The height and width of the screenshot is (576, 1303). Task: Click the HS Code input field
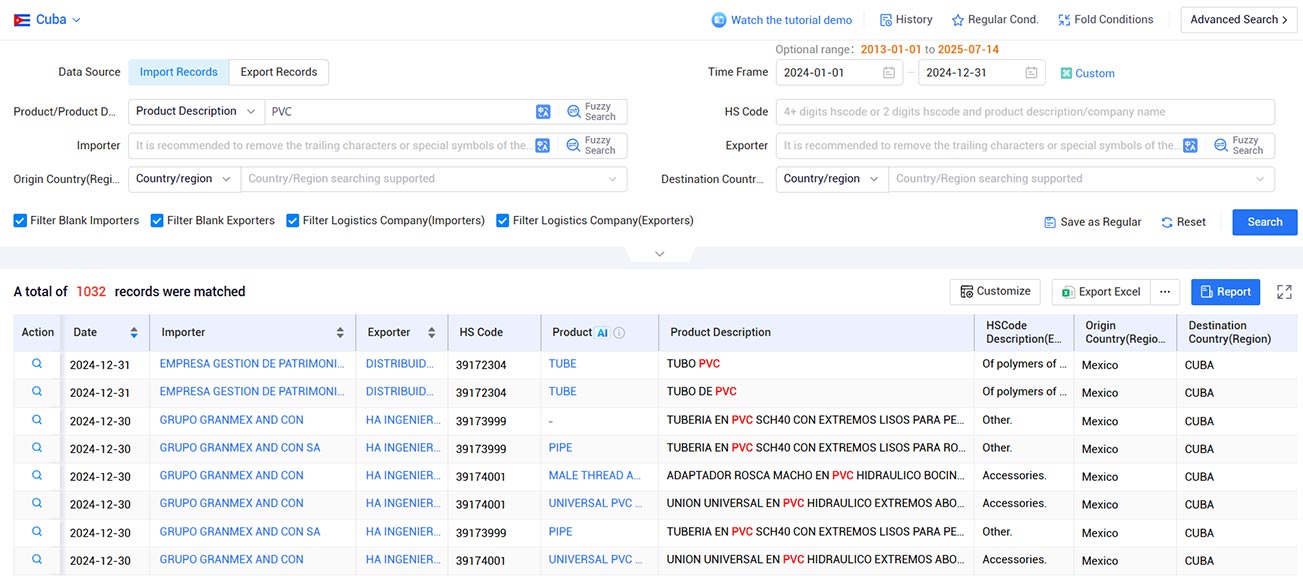point(1025,112)
